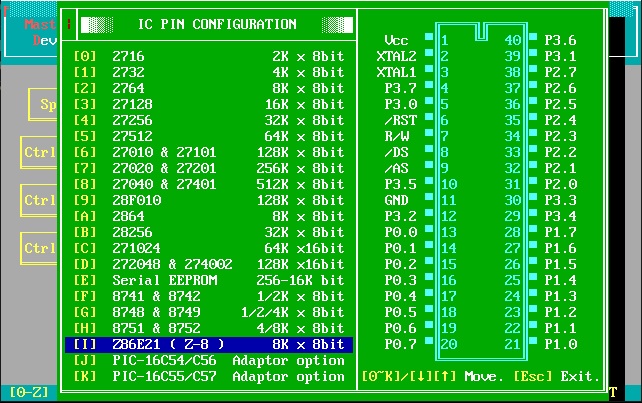642x403 pixels.
Task: Pick the 27128 16K x 8bit device
Action: [209, 104]
